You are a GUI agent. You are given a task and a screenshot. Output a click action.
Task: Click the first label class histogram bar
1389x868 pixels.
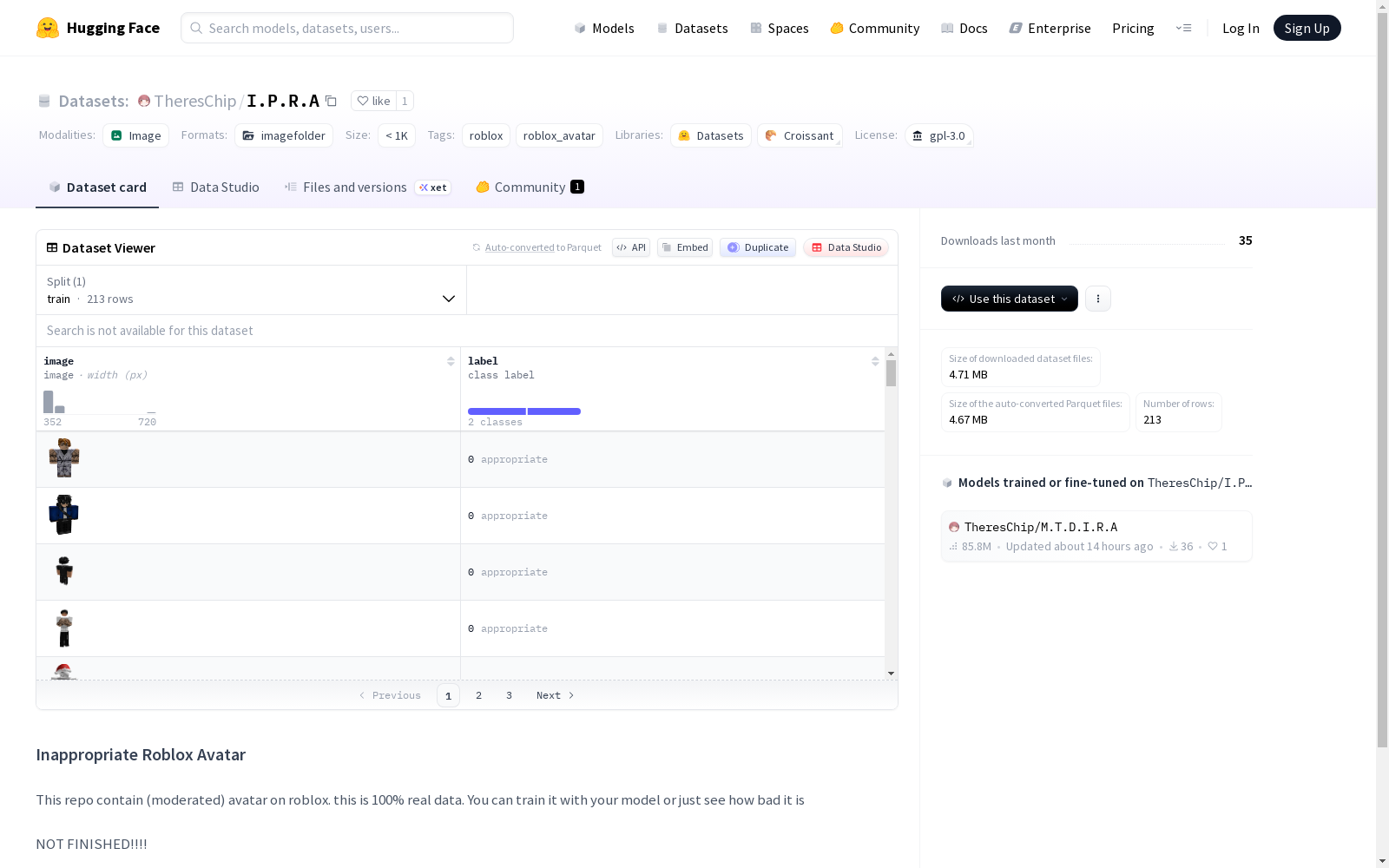[497, 411]
